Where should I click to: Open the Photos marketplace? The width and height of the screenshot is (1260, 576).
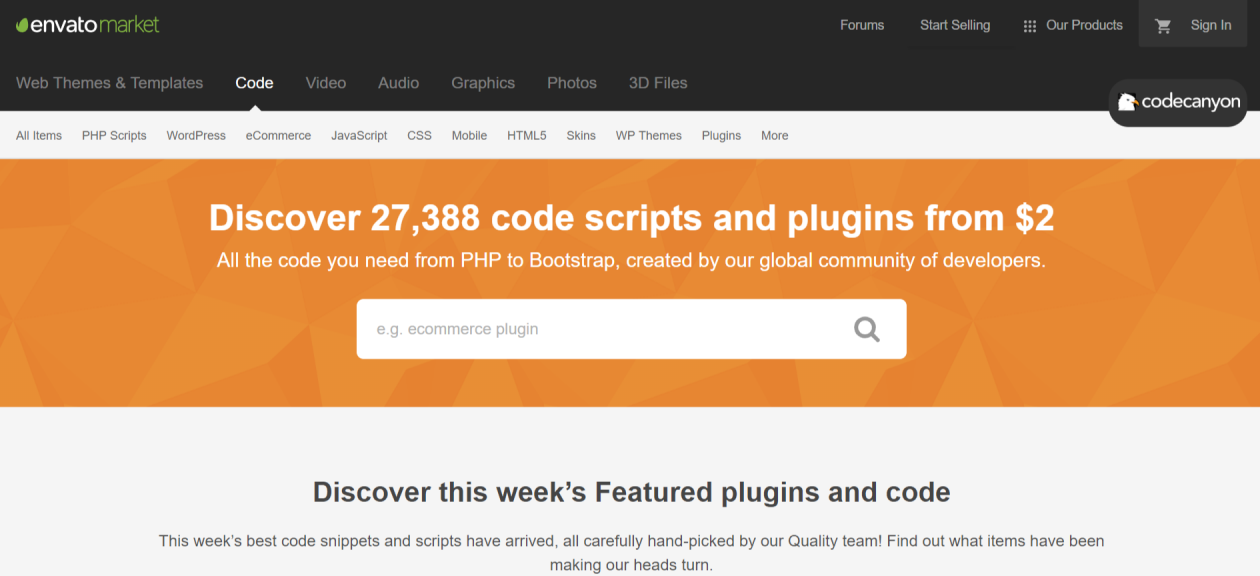572,83
